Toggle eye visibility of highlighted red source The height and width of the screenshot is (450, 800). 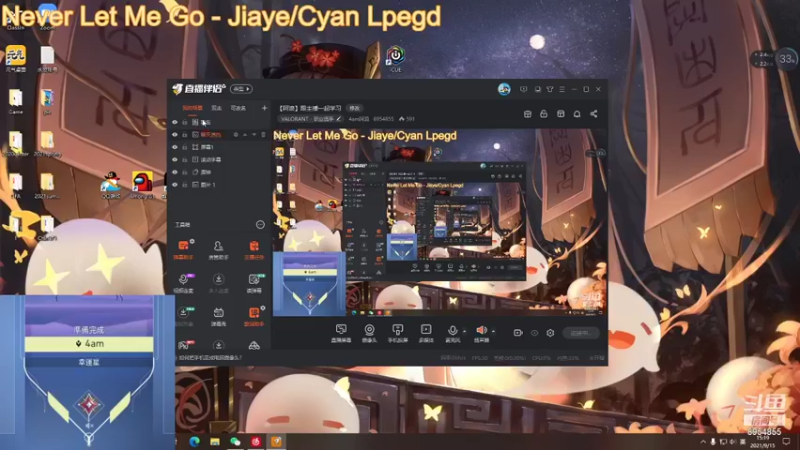175,135
